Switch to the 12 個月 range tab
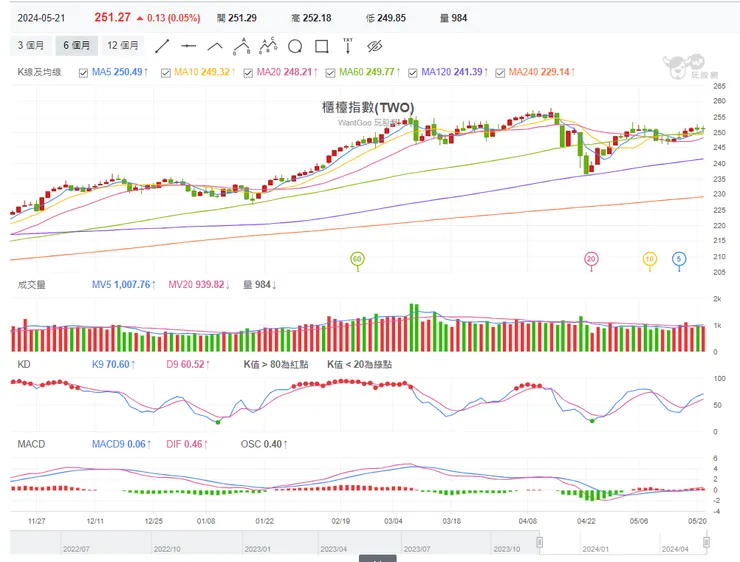 124,45
